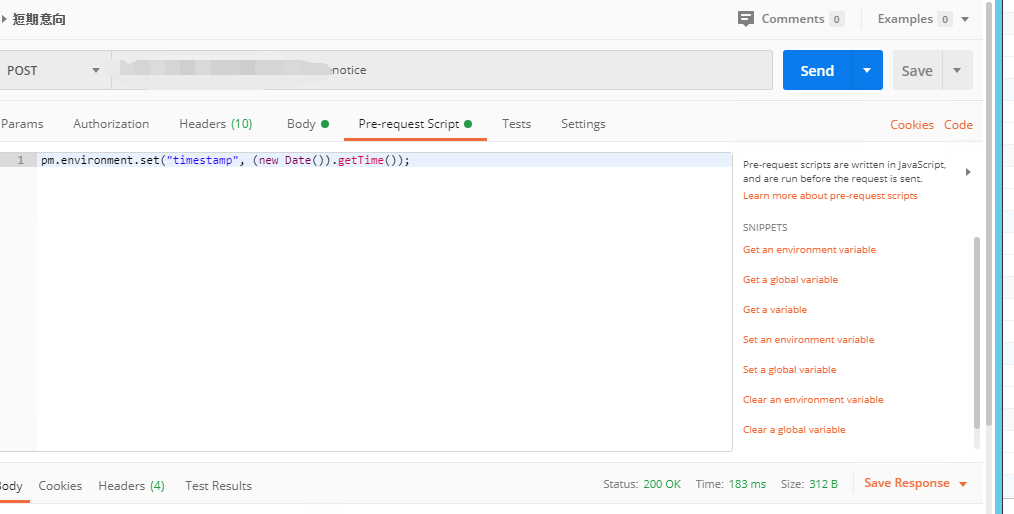The height and width of the screenshot is (514, 1014).
Task: Open the Cookies link
Action: pos(912,125)
